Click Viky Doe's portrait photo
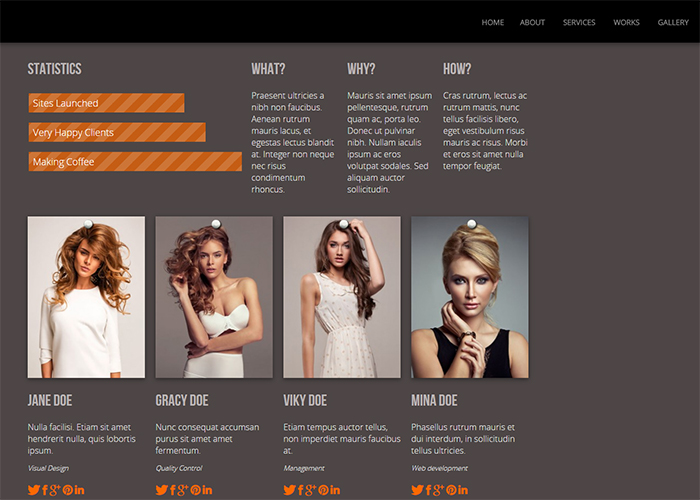The width and height of the screenshot is (700, 500). coord(342,297)
